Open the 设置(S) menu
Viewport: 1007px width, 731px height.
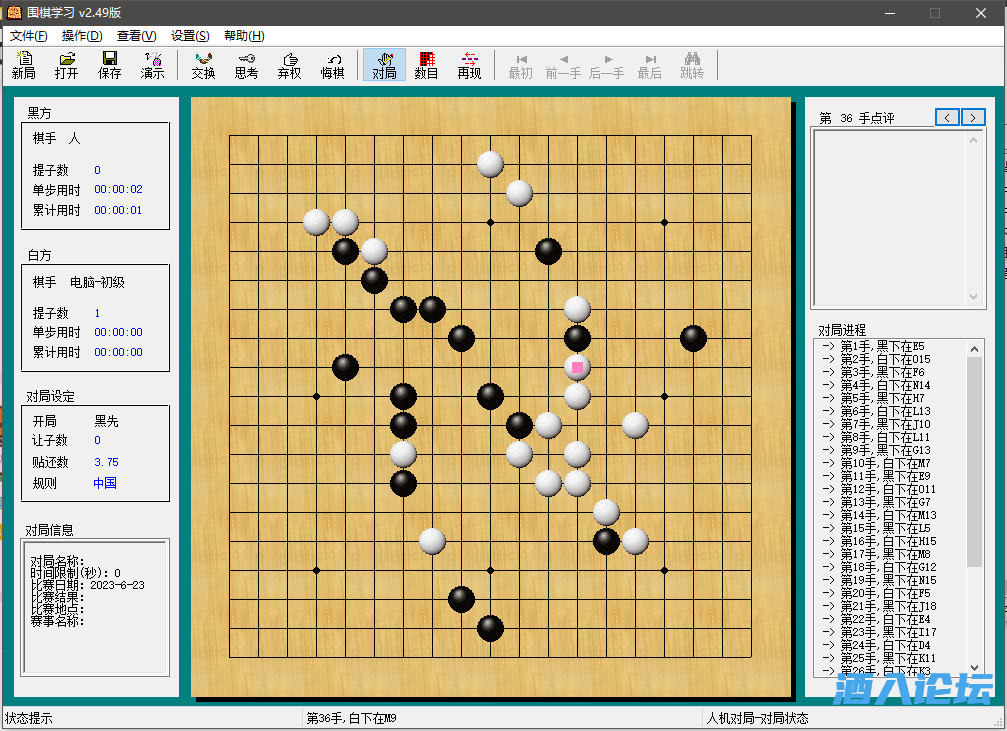(190, 35)
